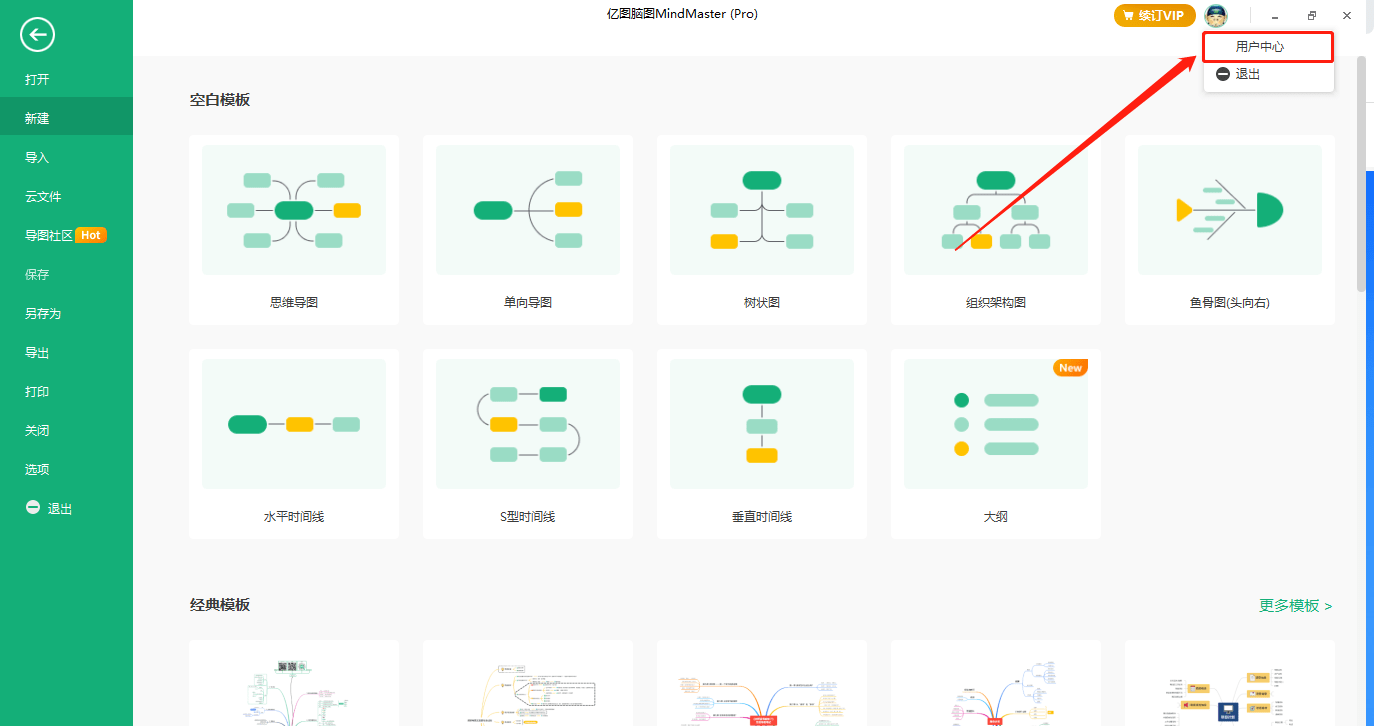Select 打印 in the sidebar

tap(66, 391)
